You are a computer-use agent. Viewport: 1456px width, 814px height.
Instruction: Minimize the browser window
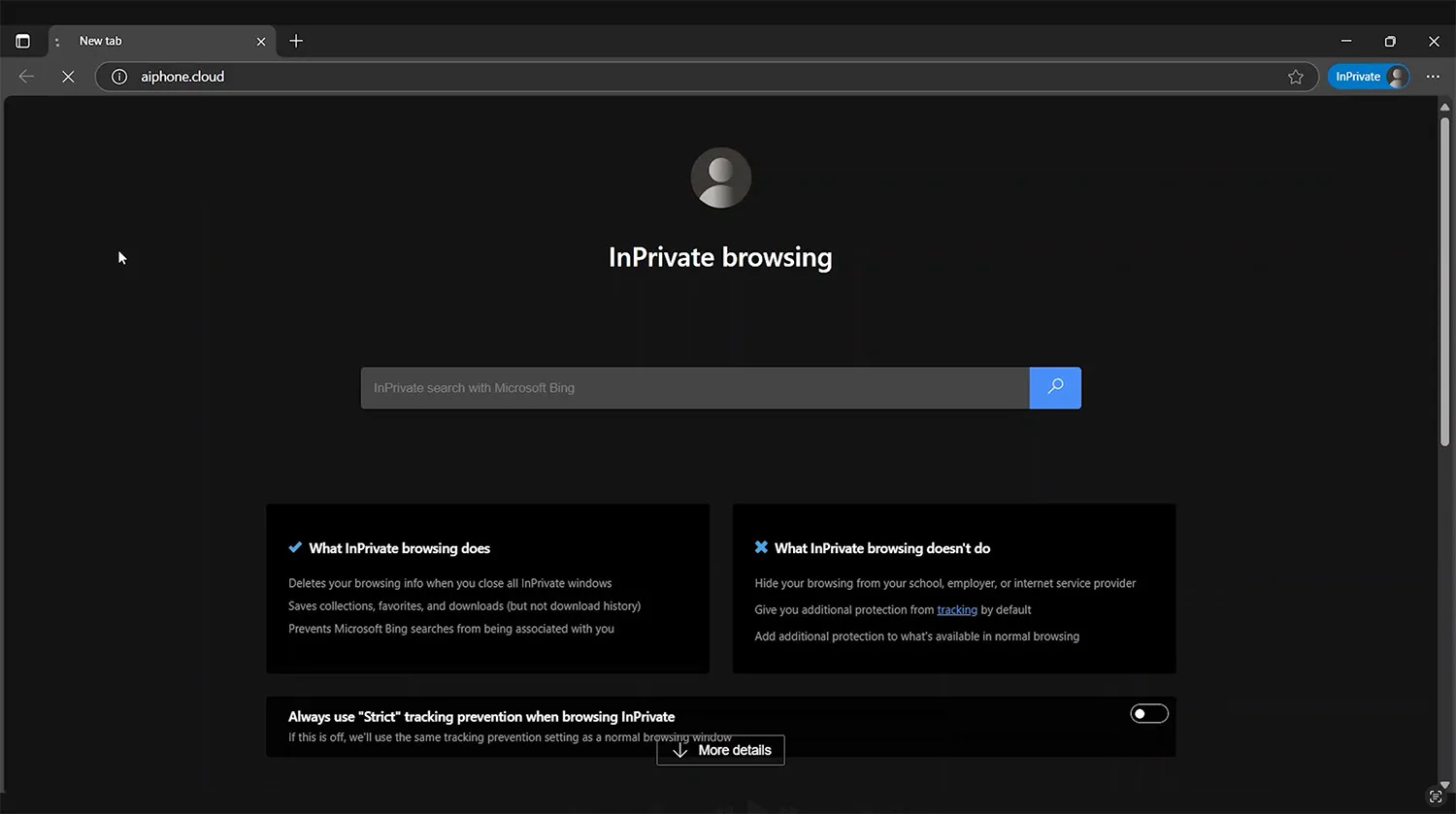1346,41
